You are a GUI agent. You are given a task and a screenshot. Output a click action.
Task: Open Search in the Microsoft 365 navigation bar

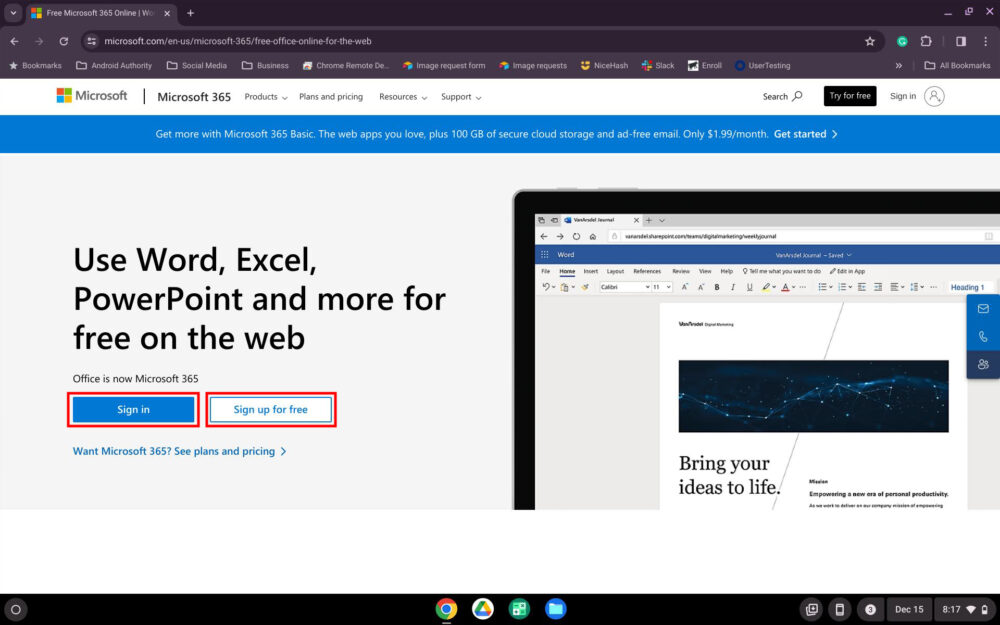tap(781, 96)
